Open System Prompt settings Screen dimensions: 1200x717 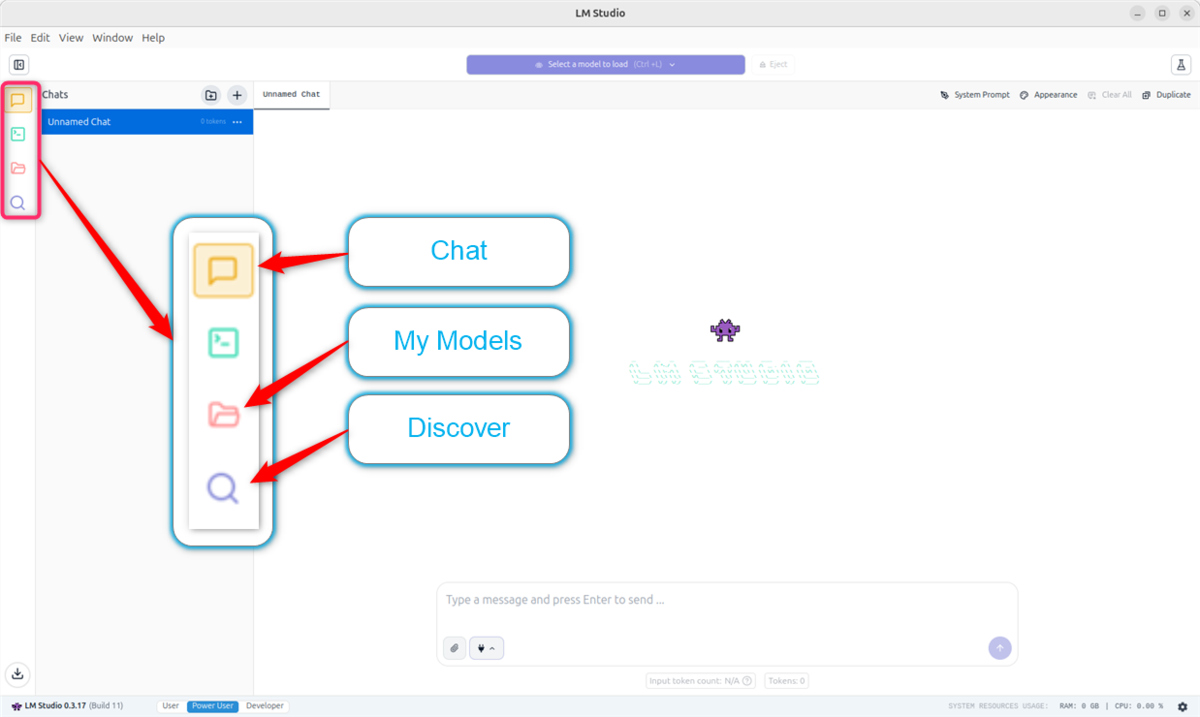tap(975, 95)
